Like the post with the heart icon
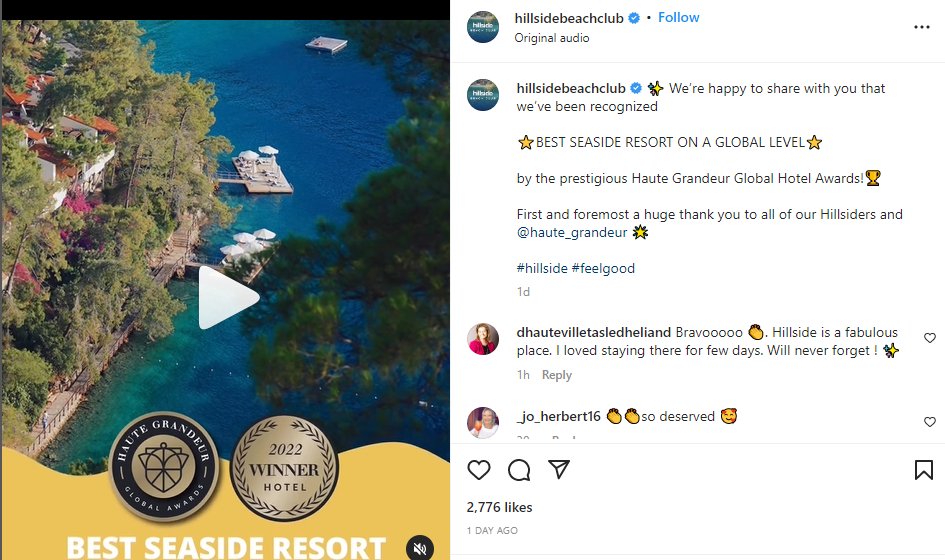The width and height of the screenshot is (945, 560). pyautogui.click(x=479, y=470)
